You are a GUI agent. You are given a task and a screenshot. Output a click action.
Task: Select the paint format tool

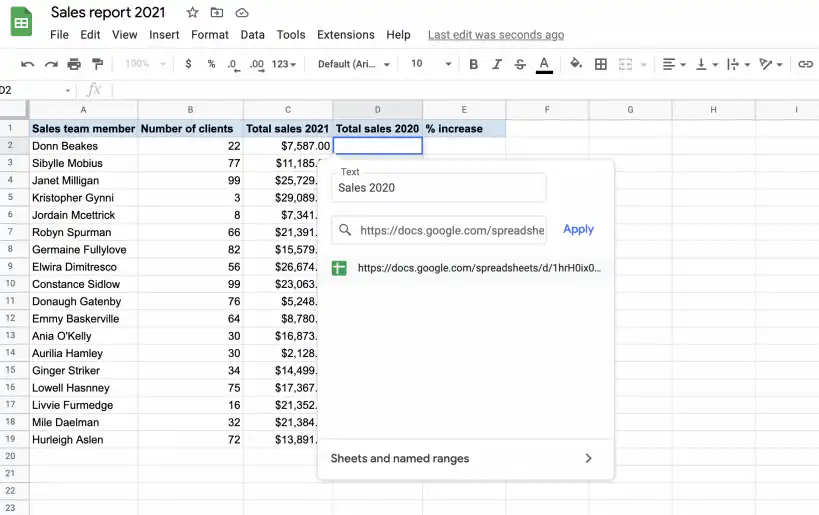pos(97,64)
